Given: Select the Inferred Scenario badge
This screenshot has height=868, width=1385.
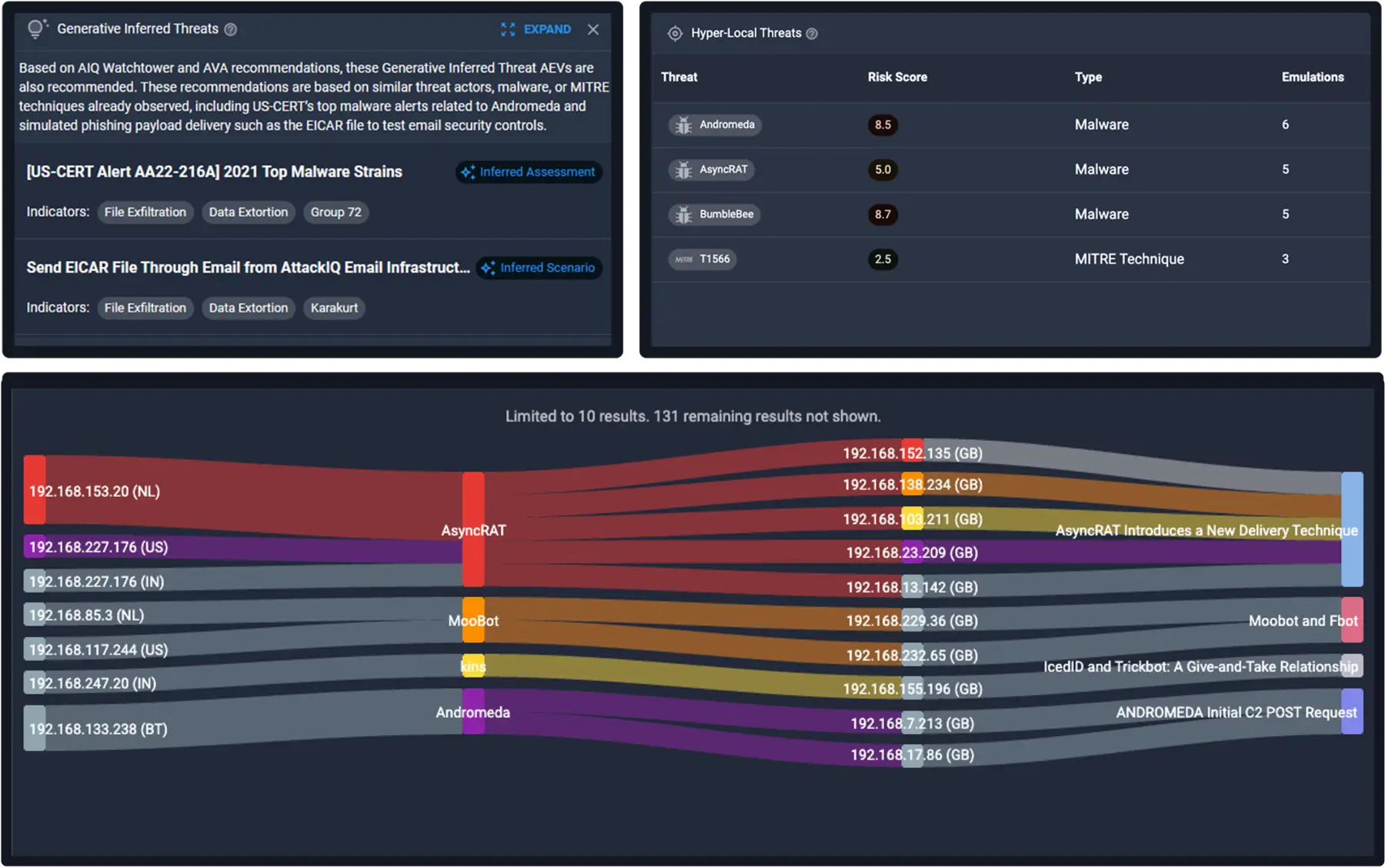Looking at the screenshot, I should (x=539, y=268).
